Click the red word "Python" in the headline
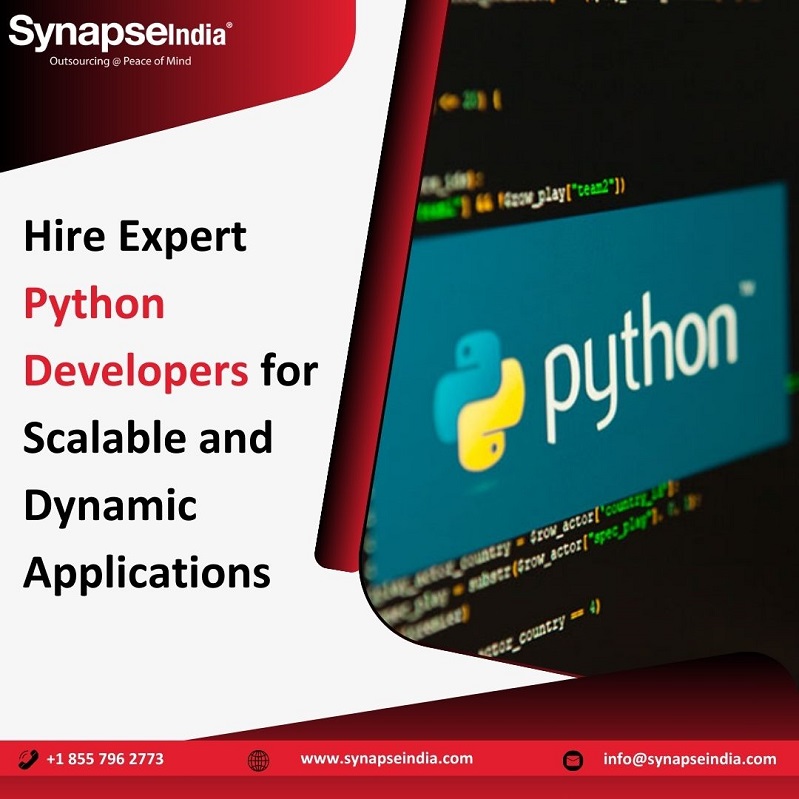The width and height of the screenshot is (799, 799). click(x=94, y=304)
